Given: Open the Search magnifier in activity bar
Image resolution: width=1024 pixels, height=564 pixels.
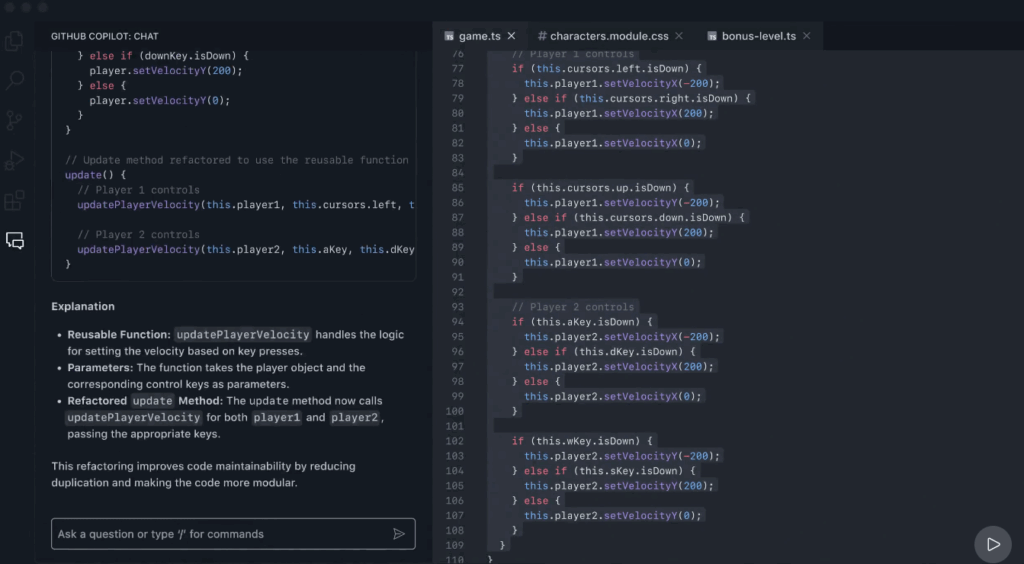Looking at the screenshot, I should pos(14,80).
